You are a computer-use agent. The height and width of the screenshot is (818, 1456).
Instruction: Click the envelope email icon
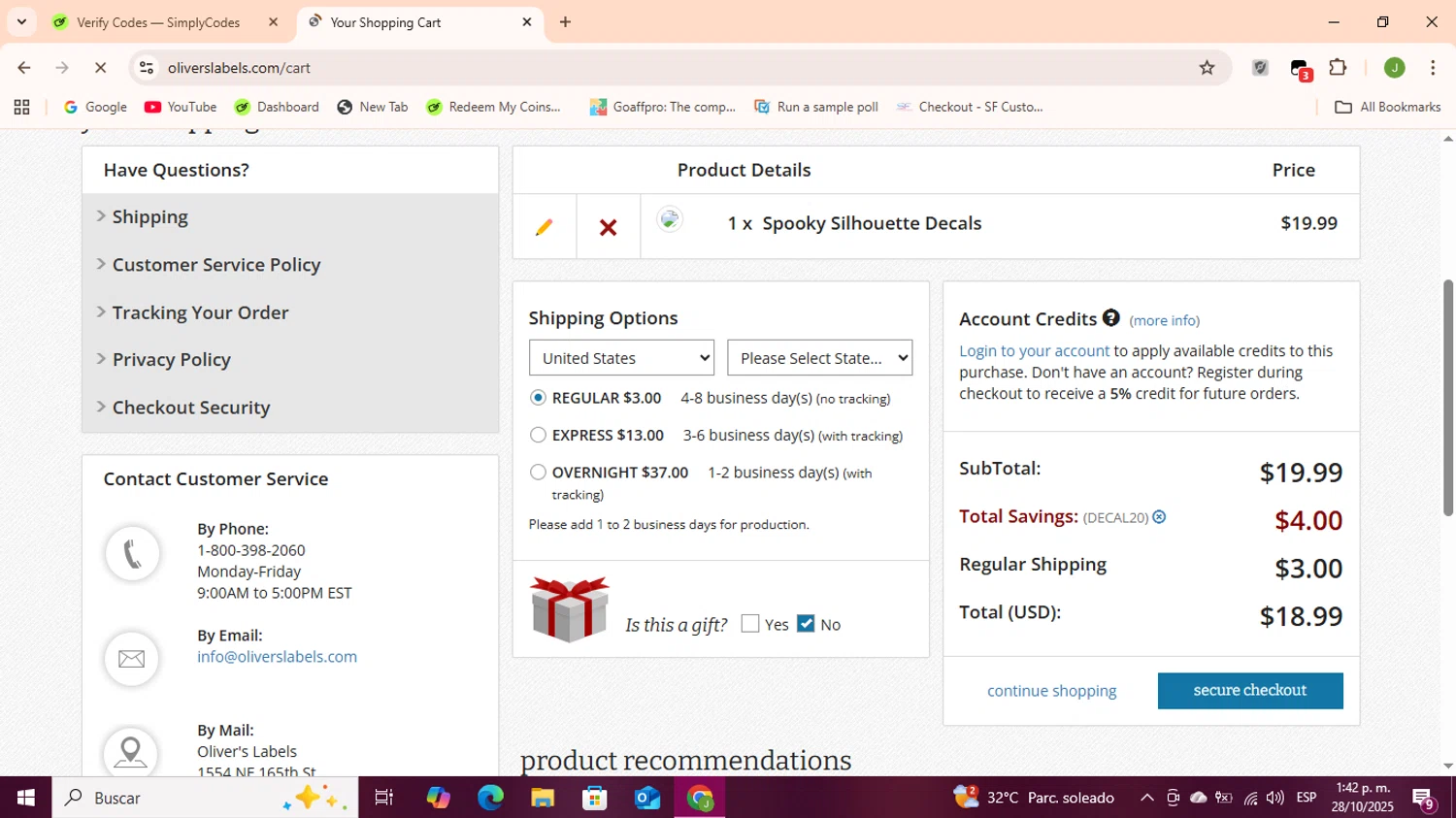tap(132, 659)
